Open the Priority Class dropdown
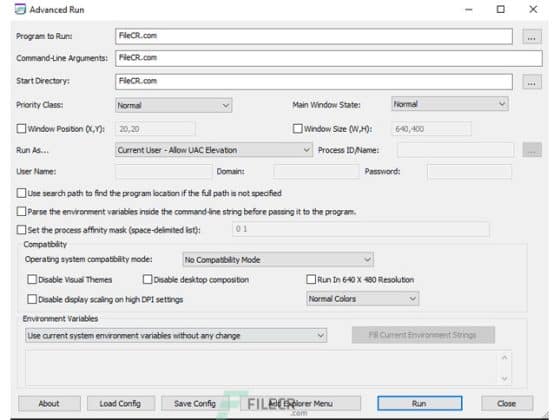The image size is (560, 420). pos(174,105)
